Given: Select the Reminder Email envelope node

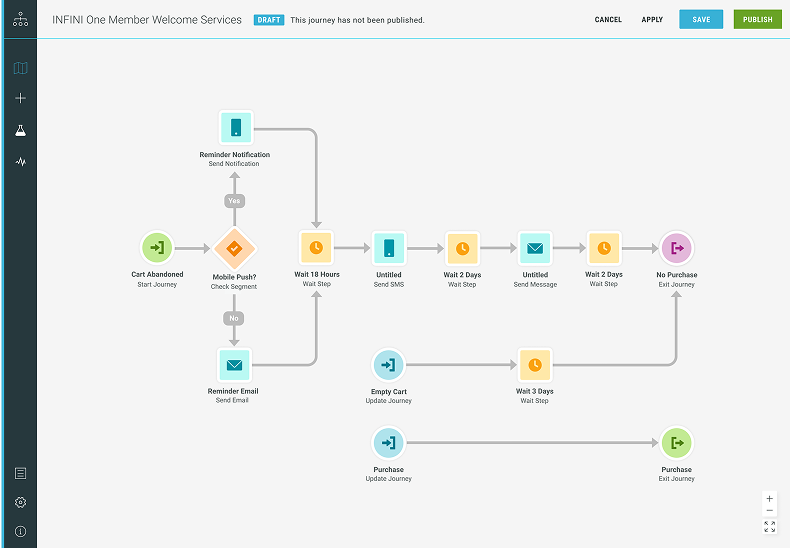Looking at the screenshot, I should tap(234, 364).
